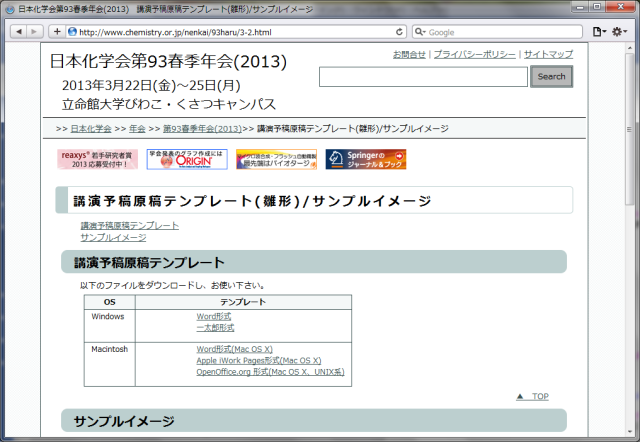Click the ORIGIN graph banner
This screenshot has width=640, height=442.
coord(187,159)
